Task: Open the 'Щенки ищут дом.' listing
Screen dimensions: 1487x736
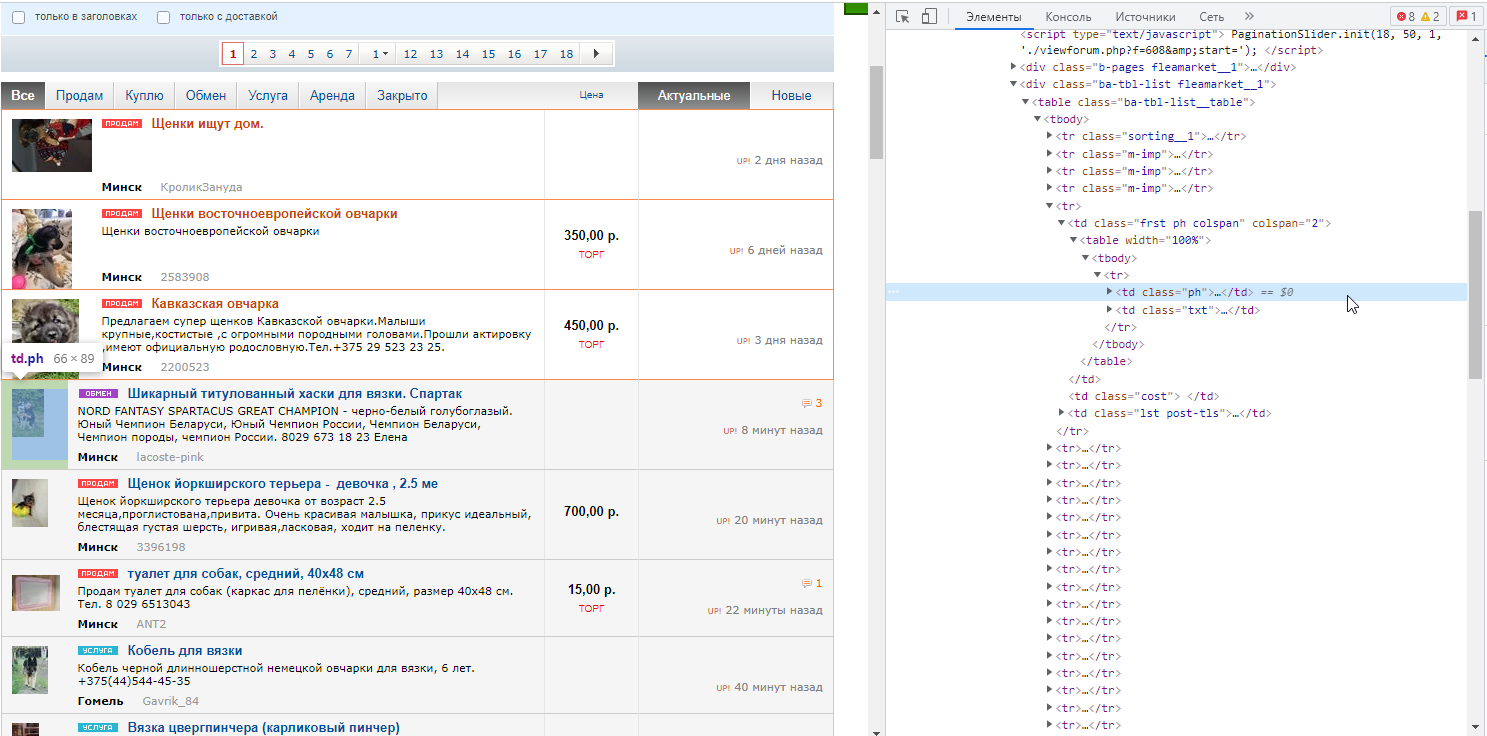Action: (207, 124)
